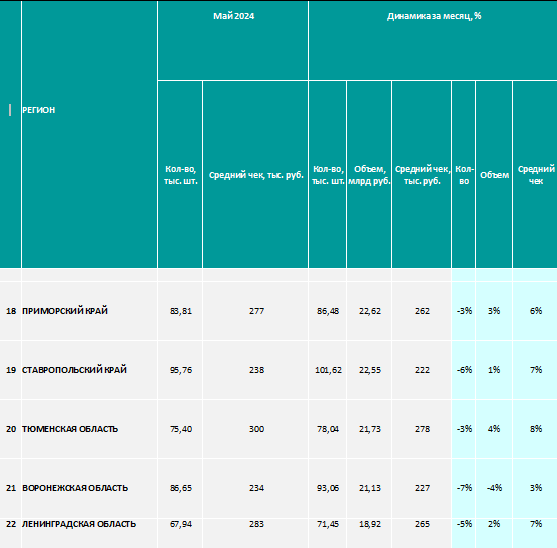This screenshot has height=548, width=557.
Task: Select the -7% quantity change cell
Action: [x=464, y=488]
